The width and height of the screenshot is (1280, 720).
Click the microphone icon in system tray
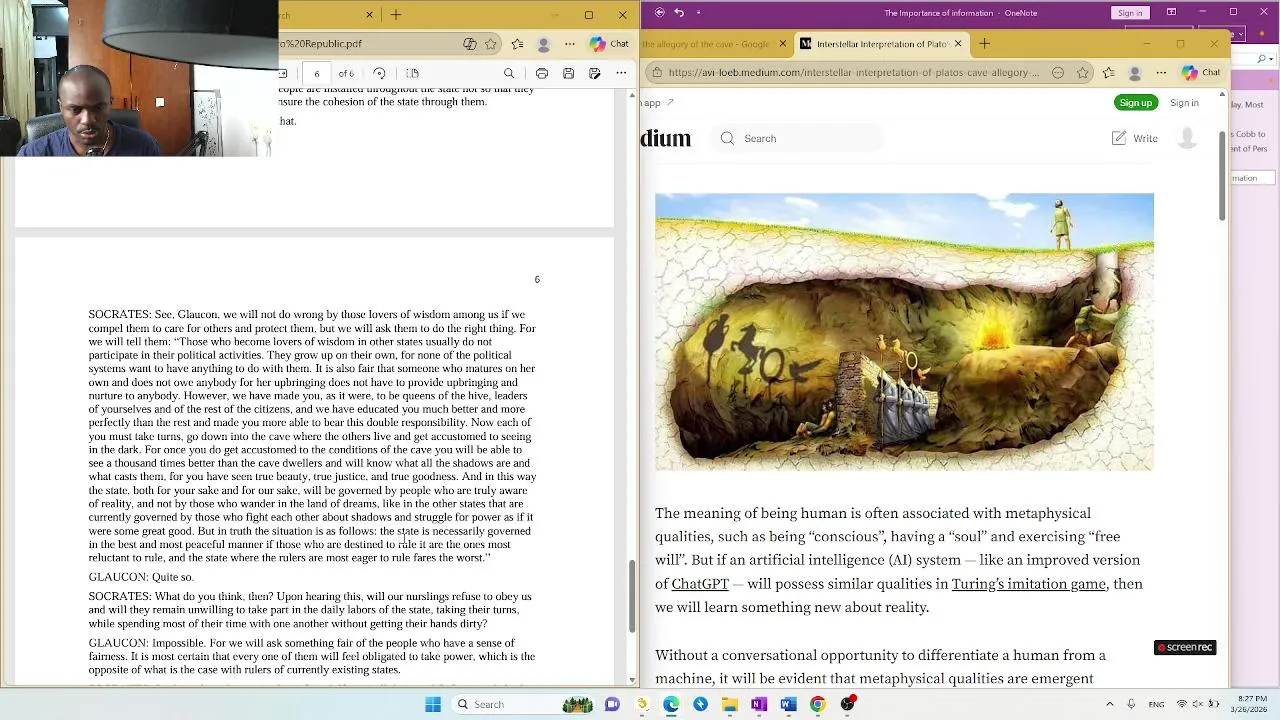(x=1131, y=704)
